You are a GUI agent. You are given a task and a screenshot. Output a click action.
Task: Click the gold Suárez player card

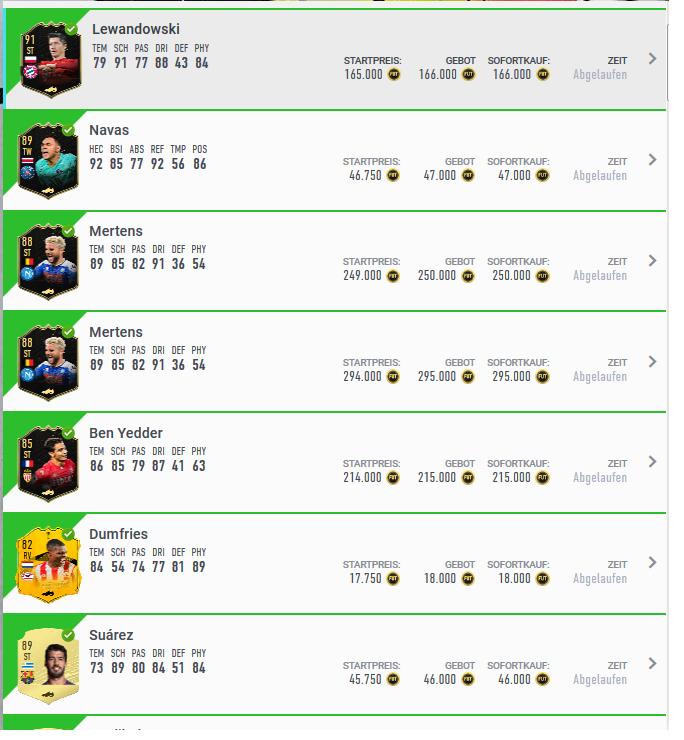coord(48,666)
